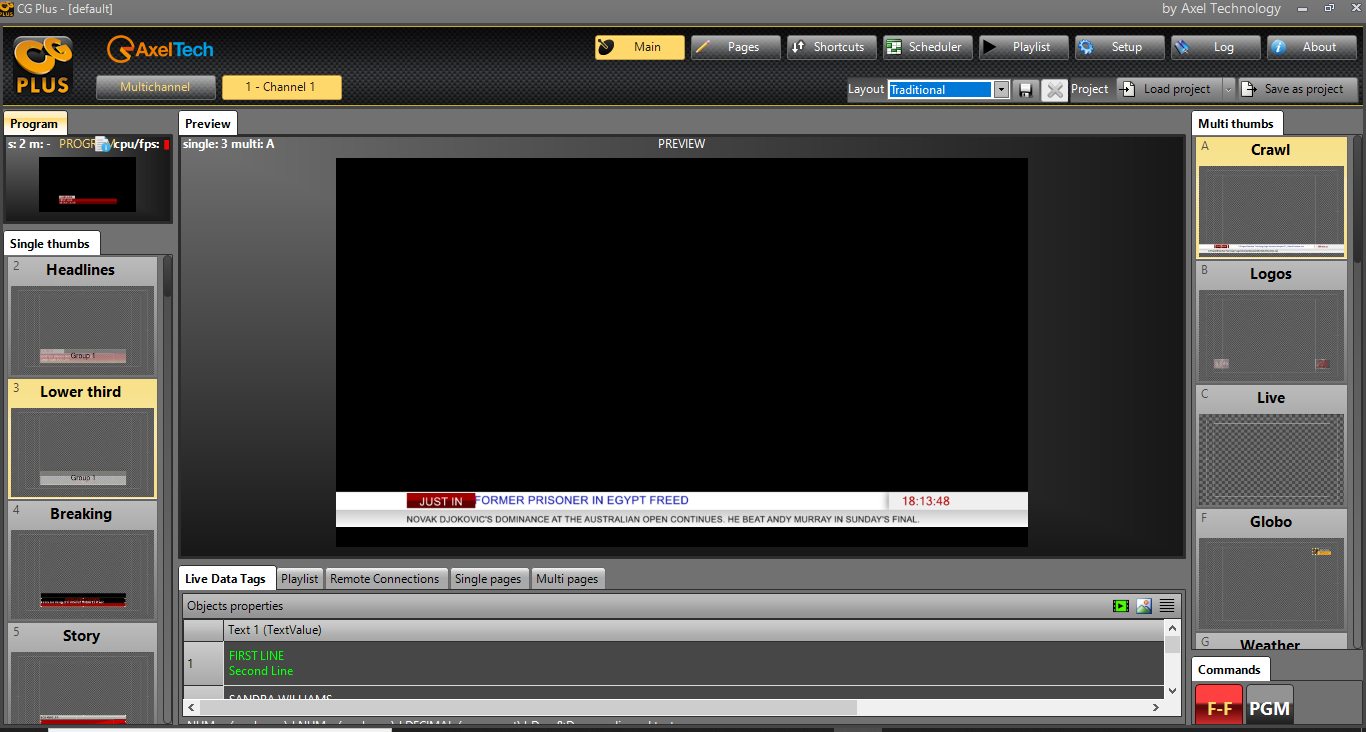
Task: Click the Save as project button
Action: point(1297,89)
